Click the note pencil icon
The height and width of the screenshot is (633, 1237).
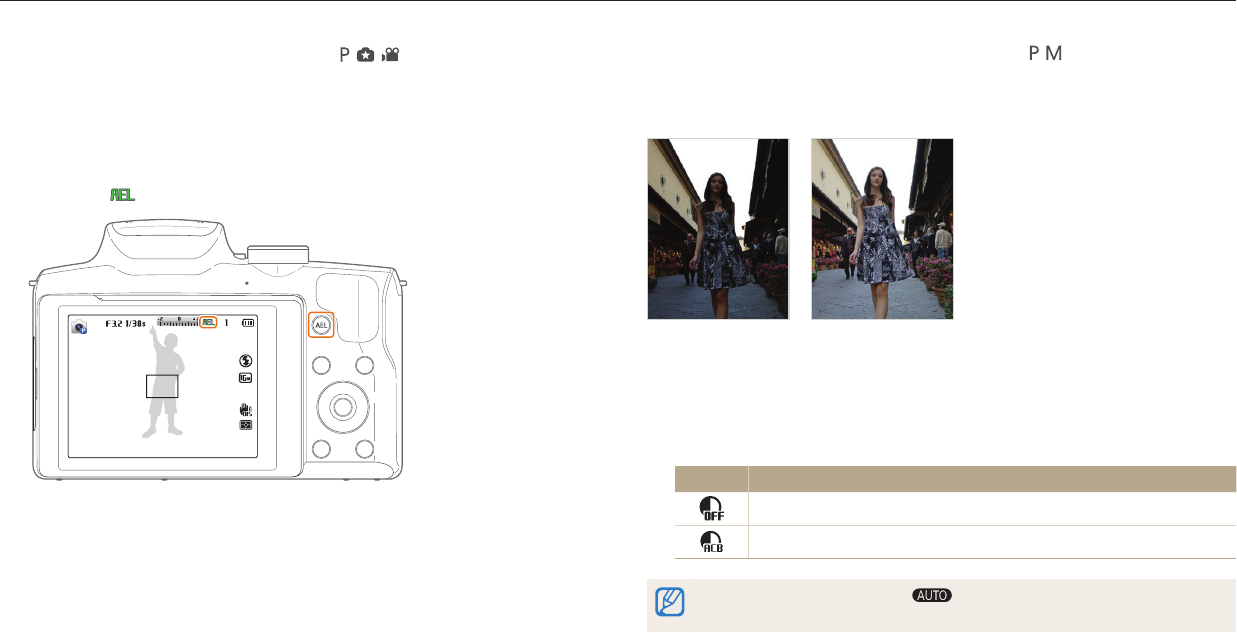(x=668, y=603)
